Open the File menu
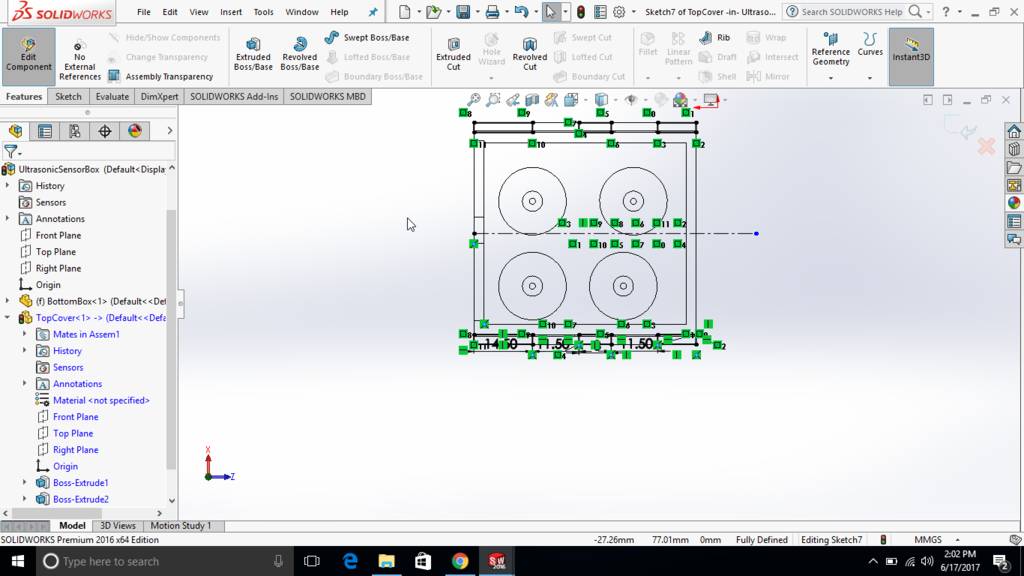This screenshot has width=1024, height=576. coord(144,12)
